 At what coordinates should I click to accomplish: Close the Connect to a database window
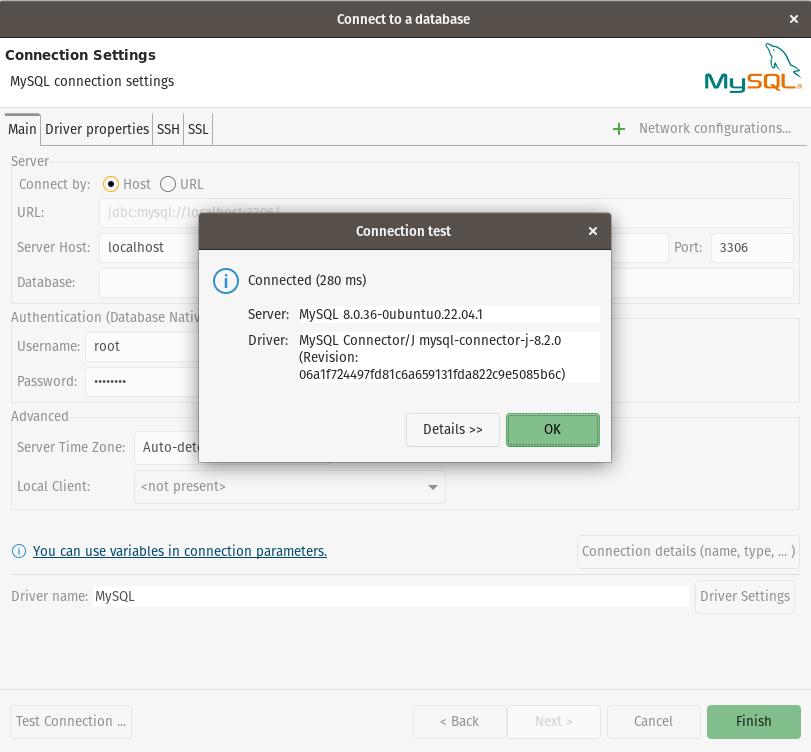pos(794,19)
